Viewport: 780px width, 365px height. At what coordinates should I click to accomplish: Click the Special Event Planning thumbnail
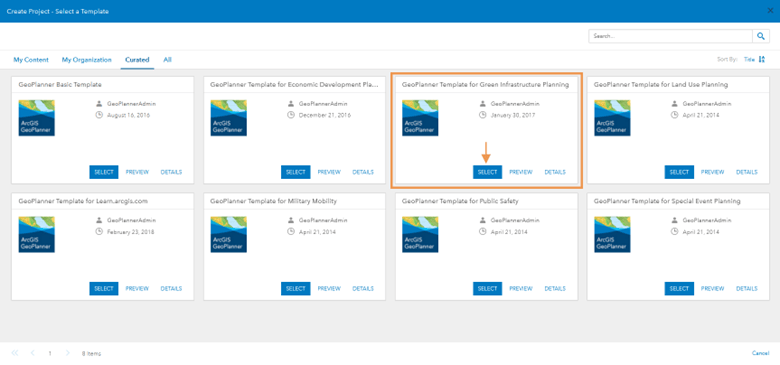[x=612, y=234]
